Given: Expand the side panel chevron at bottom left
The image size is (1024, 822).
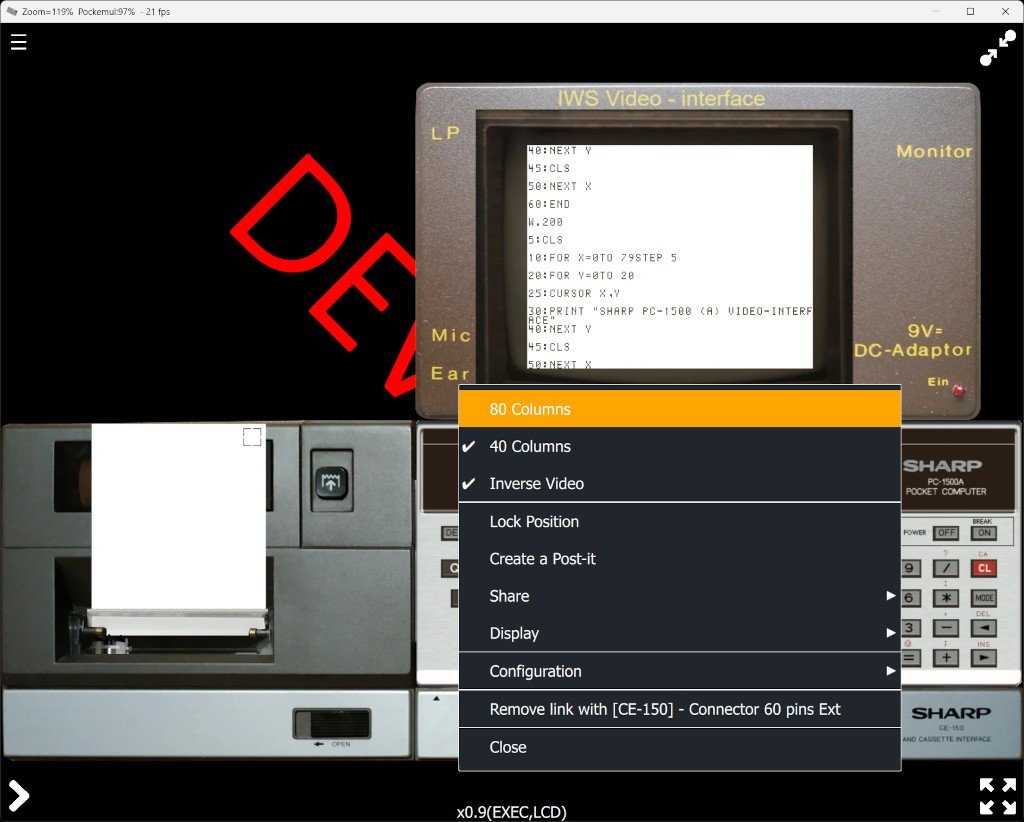Looking at the screenshot, I should click(x=18, y=795).
